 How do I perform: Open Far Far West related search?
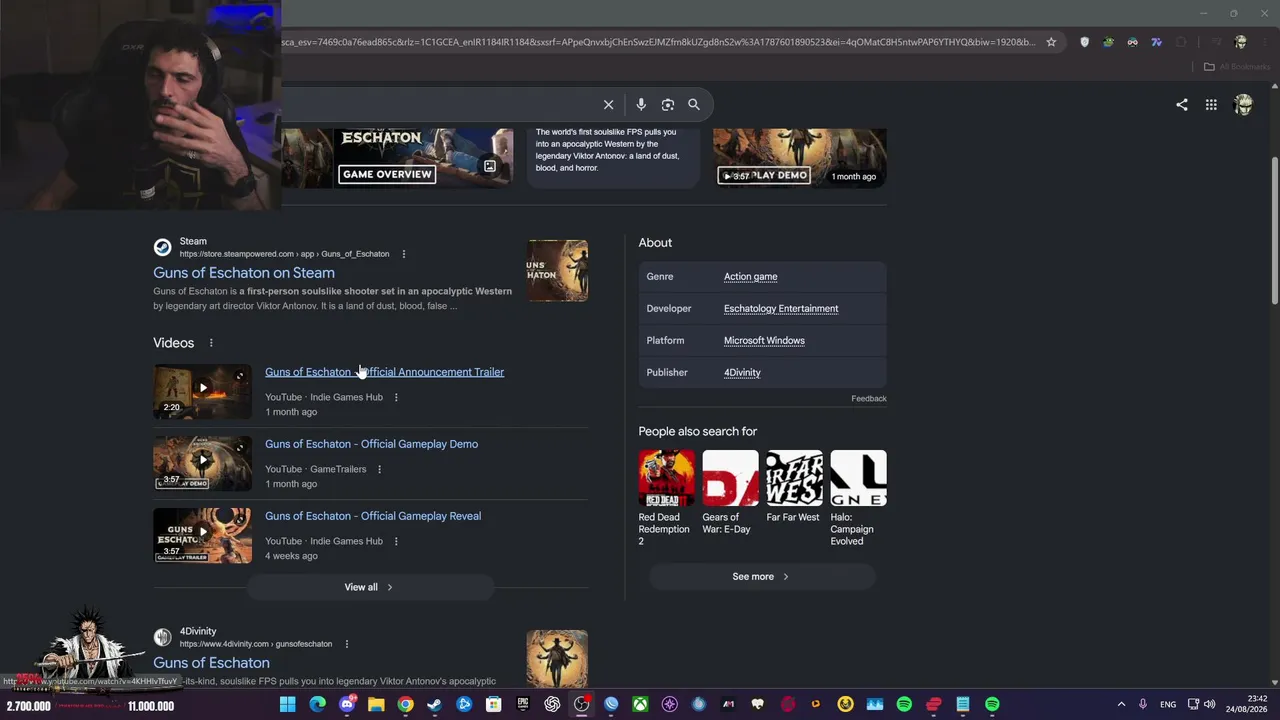[x=794, y=487]
